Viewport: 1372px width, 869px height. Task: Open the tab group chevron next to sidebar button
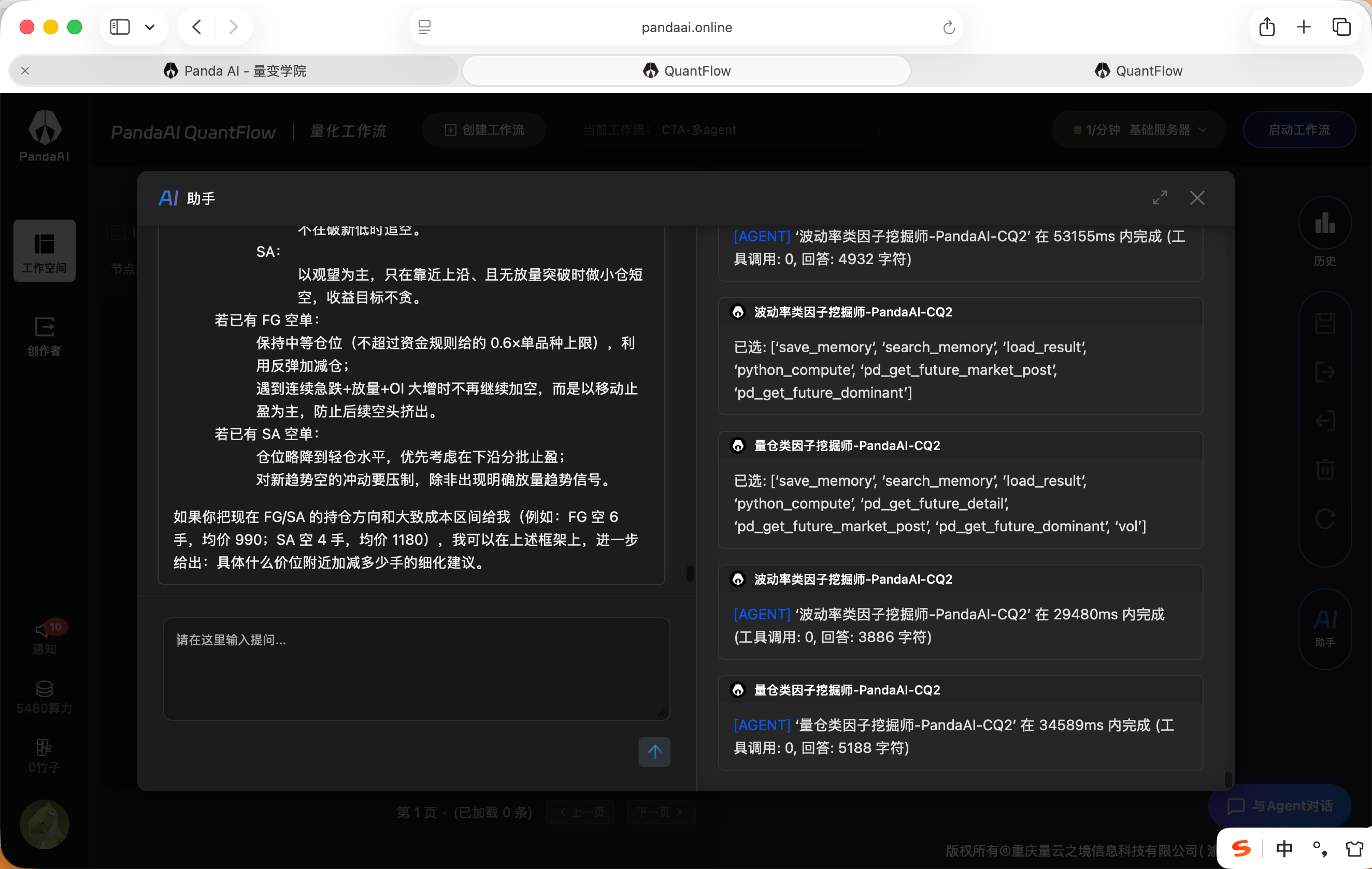click(x=150, y=27)
